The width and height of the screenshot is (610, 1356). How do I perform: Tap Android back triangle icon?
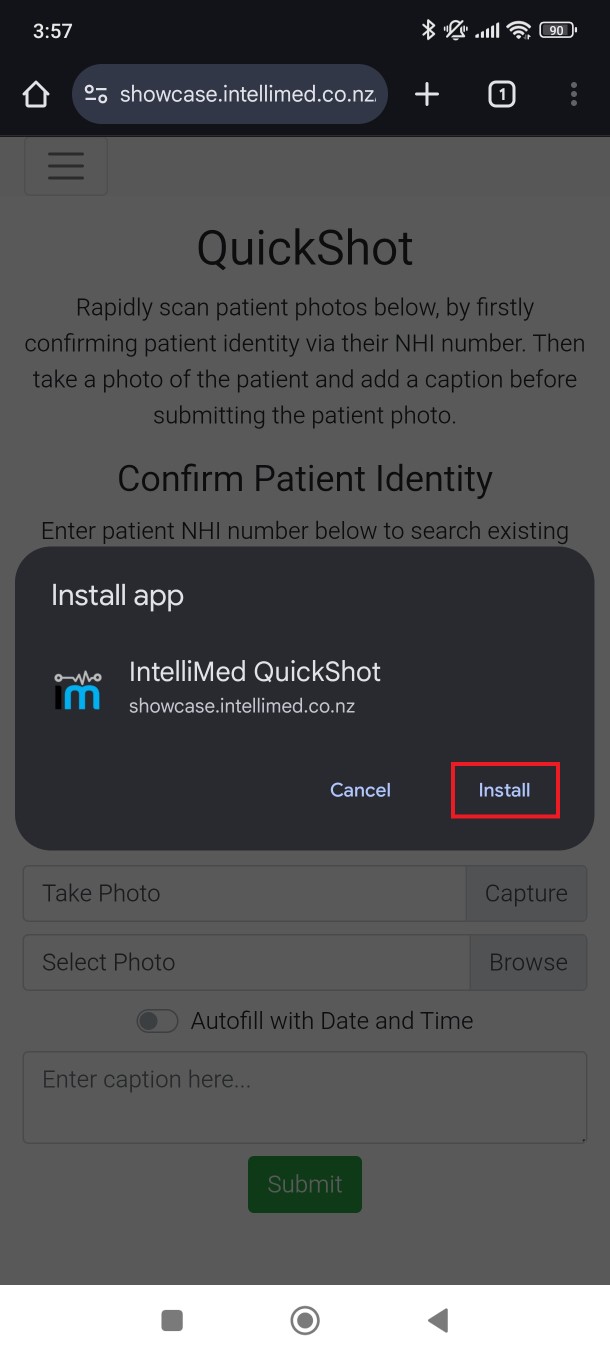[x=437, y=1321]
